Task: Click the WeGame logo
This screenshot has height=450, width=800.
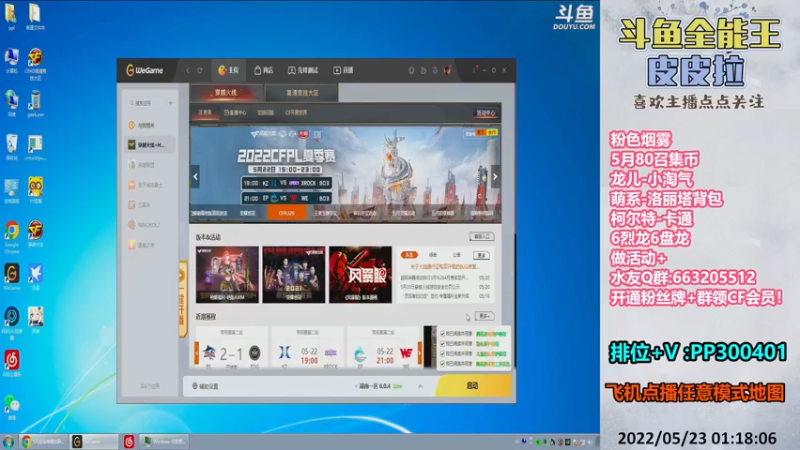Action: coord(145,70)
